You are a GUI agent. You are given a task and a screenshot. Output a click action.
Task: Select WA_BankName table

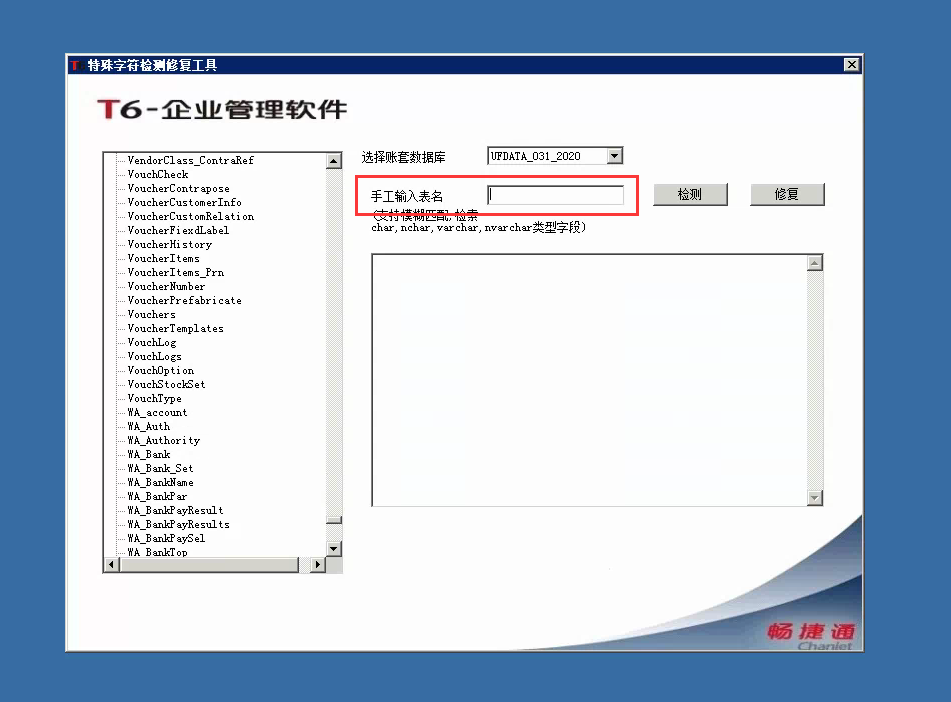point(160,482)
